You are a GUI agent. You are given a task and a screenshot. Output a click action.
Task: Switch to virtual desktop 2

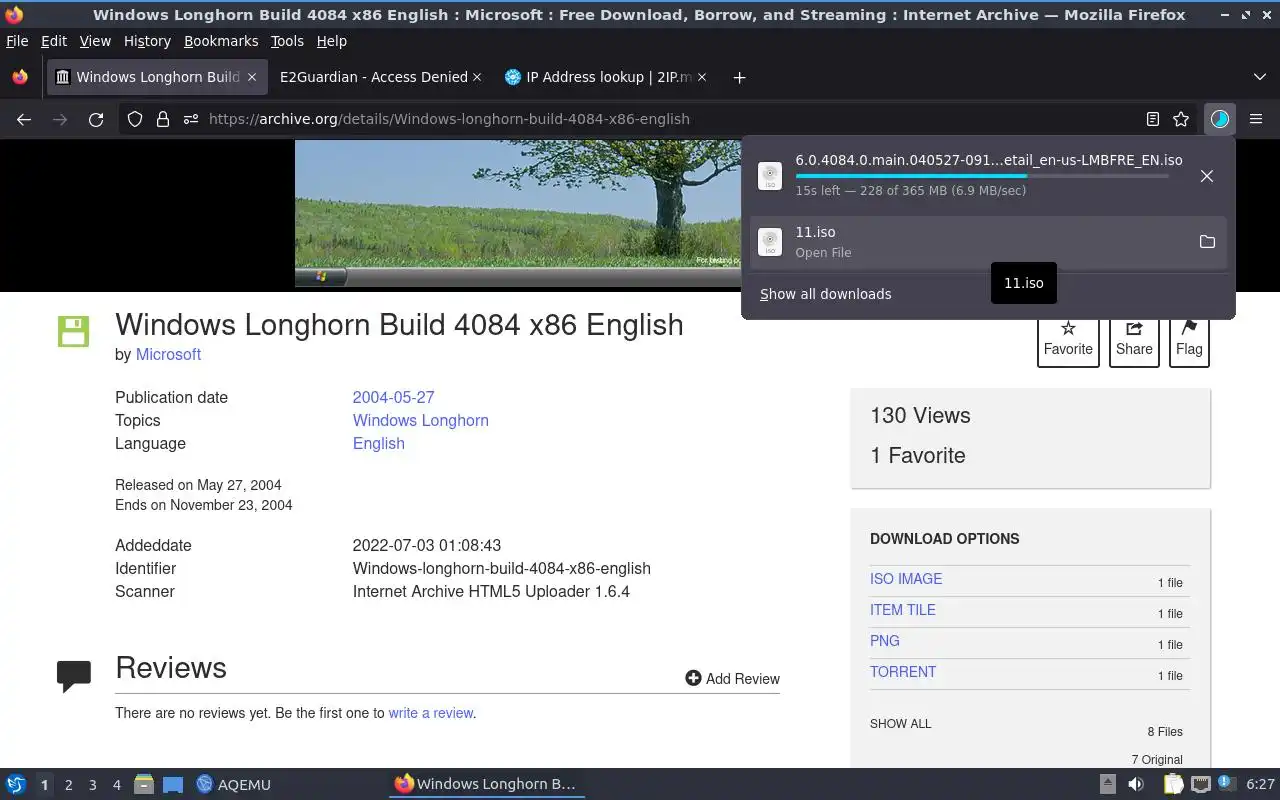68,785
